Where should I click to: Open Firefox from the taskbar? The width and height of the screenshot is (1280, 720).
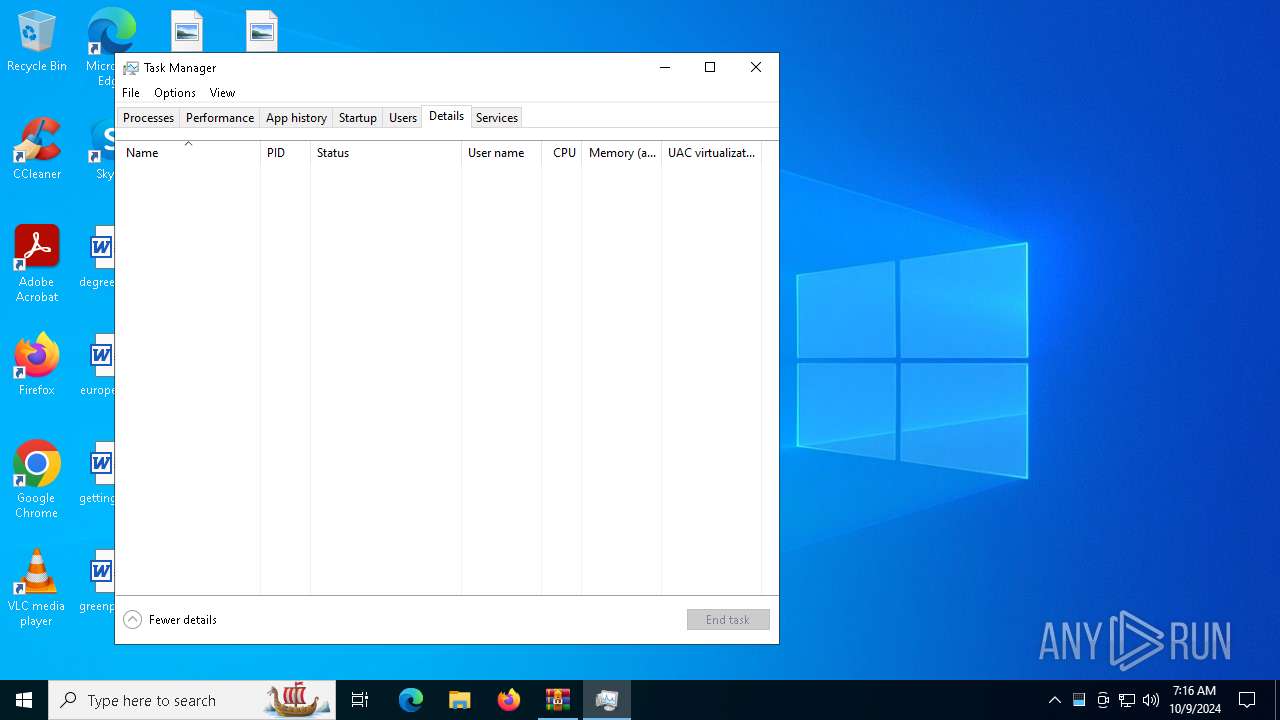(509, 700)
